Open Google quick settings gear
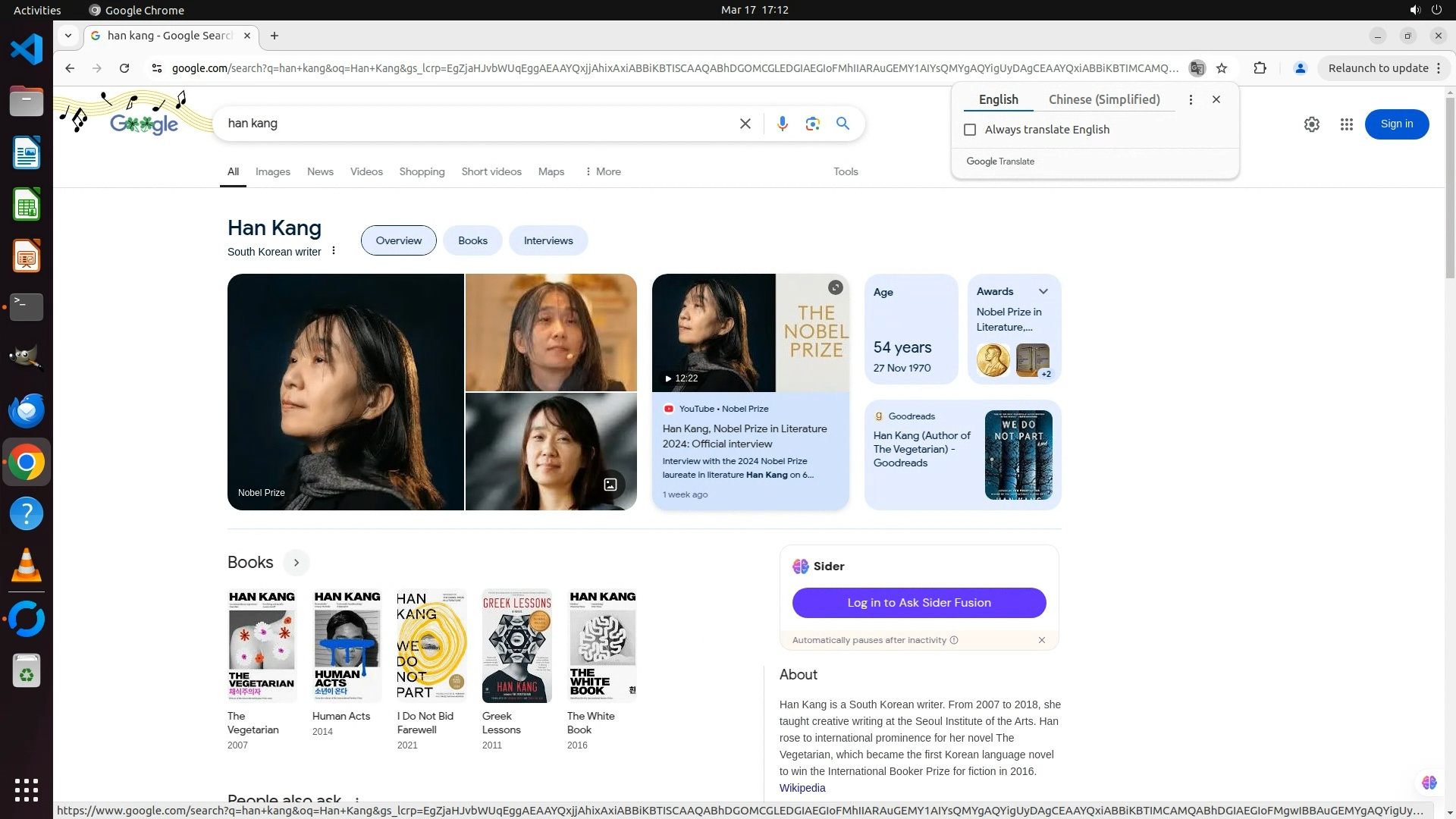Screen dimensions: 1456x819 (1311, 124)
